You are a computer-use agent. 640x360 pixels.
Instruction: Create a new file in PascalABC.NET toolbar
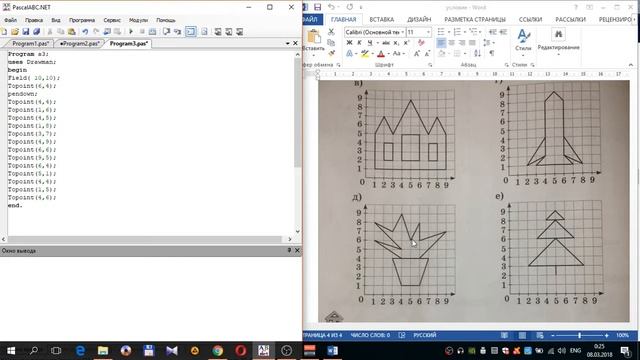point(4,31)
